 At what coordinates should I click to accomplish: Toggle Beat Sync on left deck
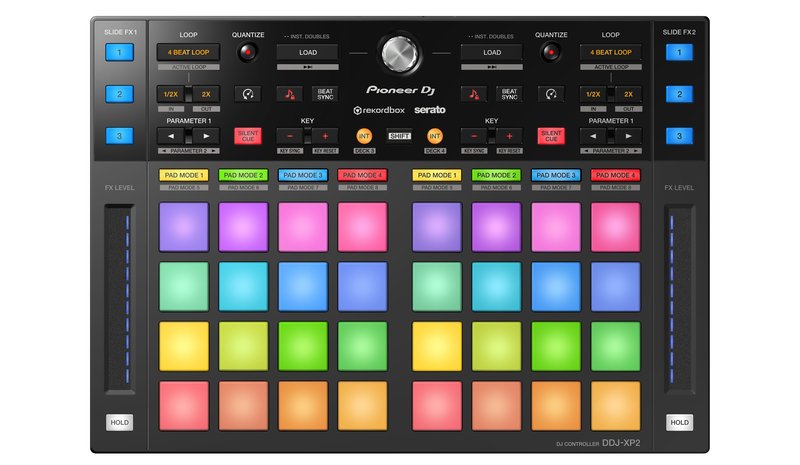click(325, 94)
